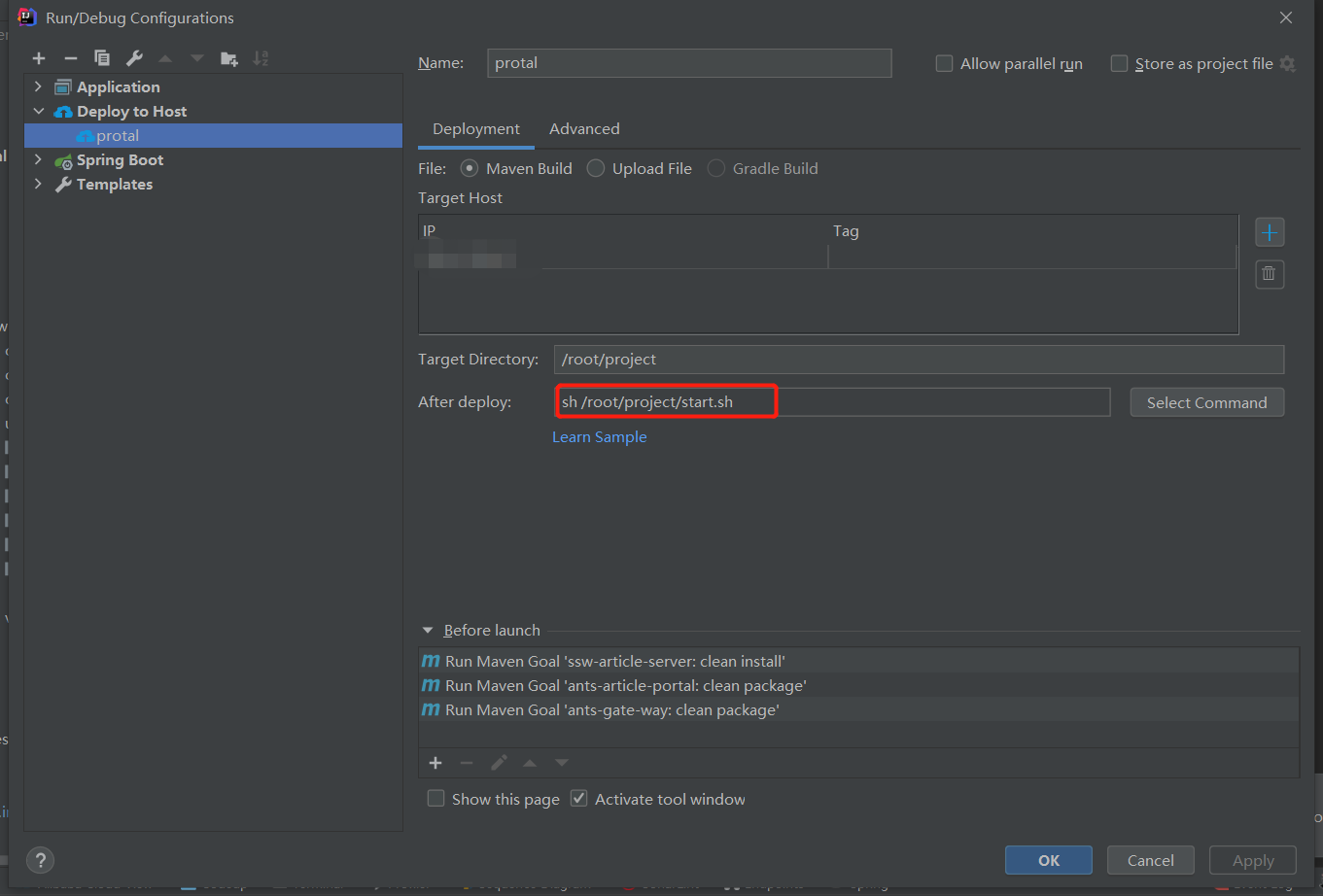Viewport: 1323px width, 896px height.
Task: Click the Application folder icon in the tree
Action: tap(63, 87)
